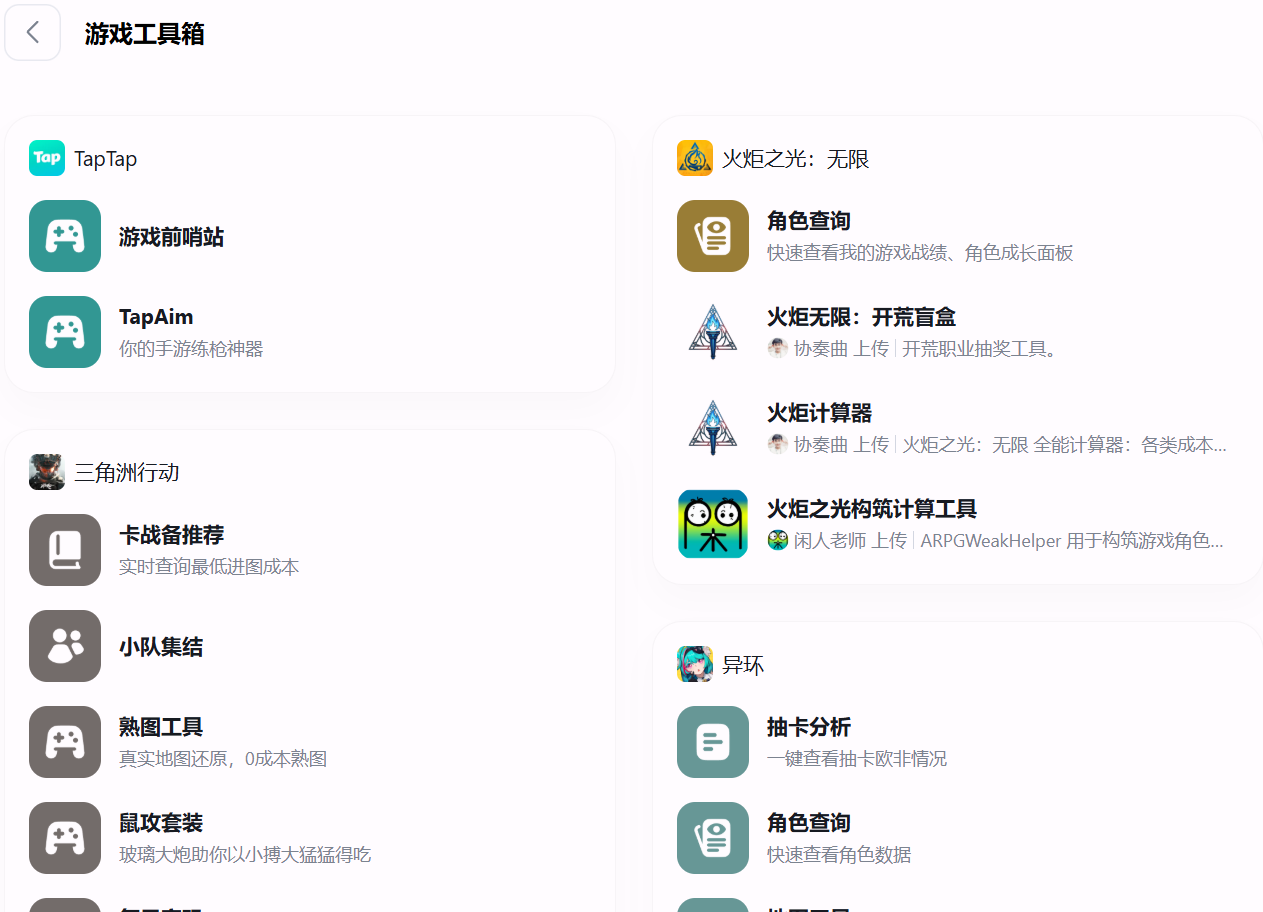Open the 火炬无限：开荒盲盒 torch icon
1263x912 pixels.
coord(713,332)
